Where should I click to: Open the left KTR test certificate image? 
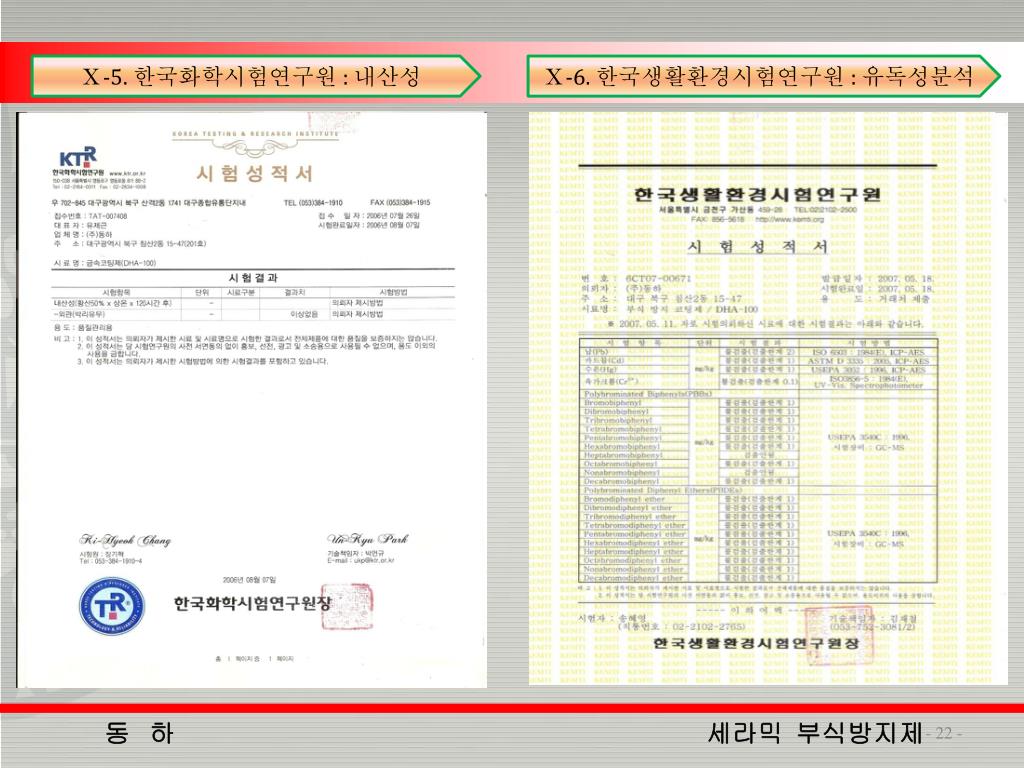pos(252,399)
